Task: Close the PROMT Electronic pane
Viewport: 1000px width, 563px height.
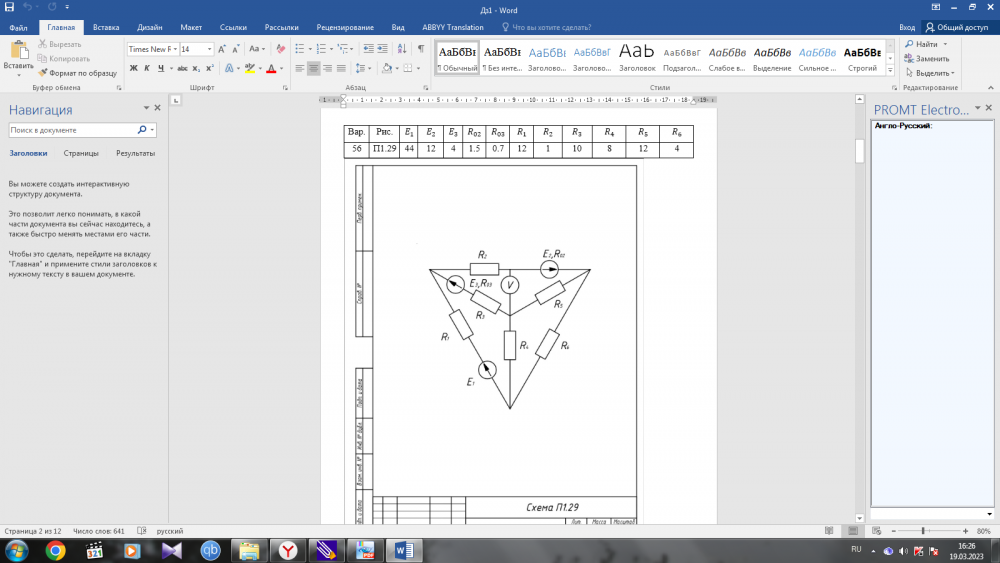Action: (x=989, y=108)
